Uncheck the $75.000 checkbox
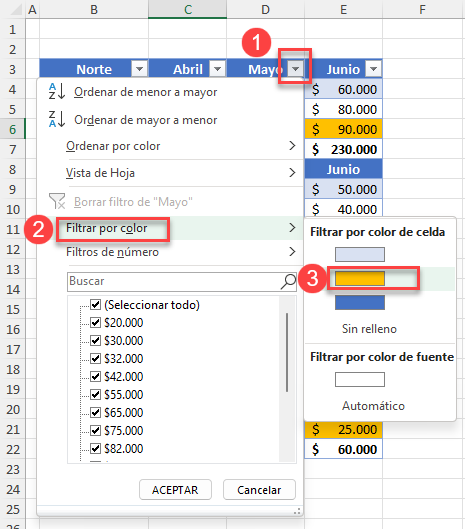This screenshot has height=529, width=465. tap(95, 430)
